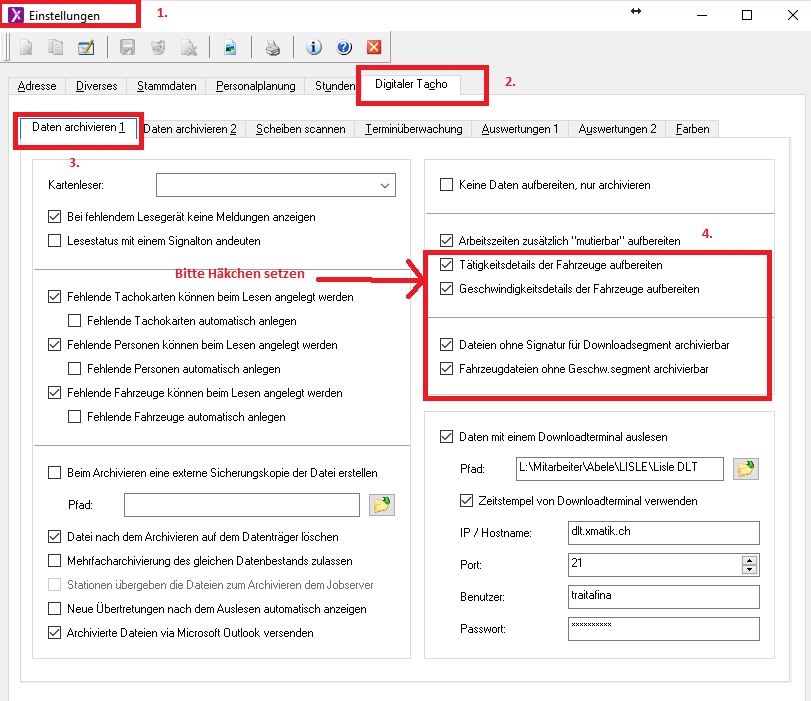811x701 pixels.
Task: Check Lesestatus mit einem Signalton andeuten
Action: pyautogui.click(x=55, y=240)
